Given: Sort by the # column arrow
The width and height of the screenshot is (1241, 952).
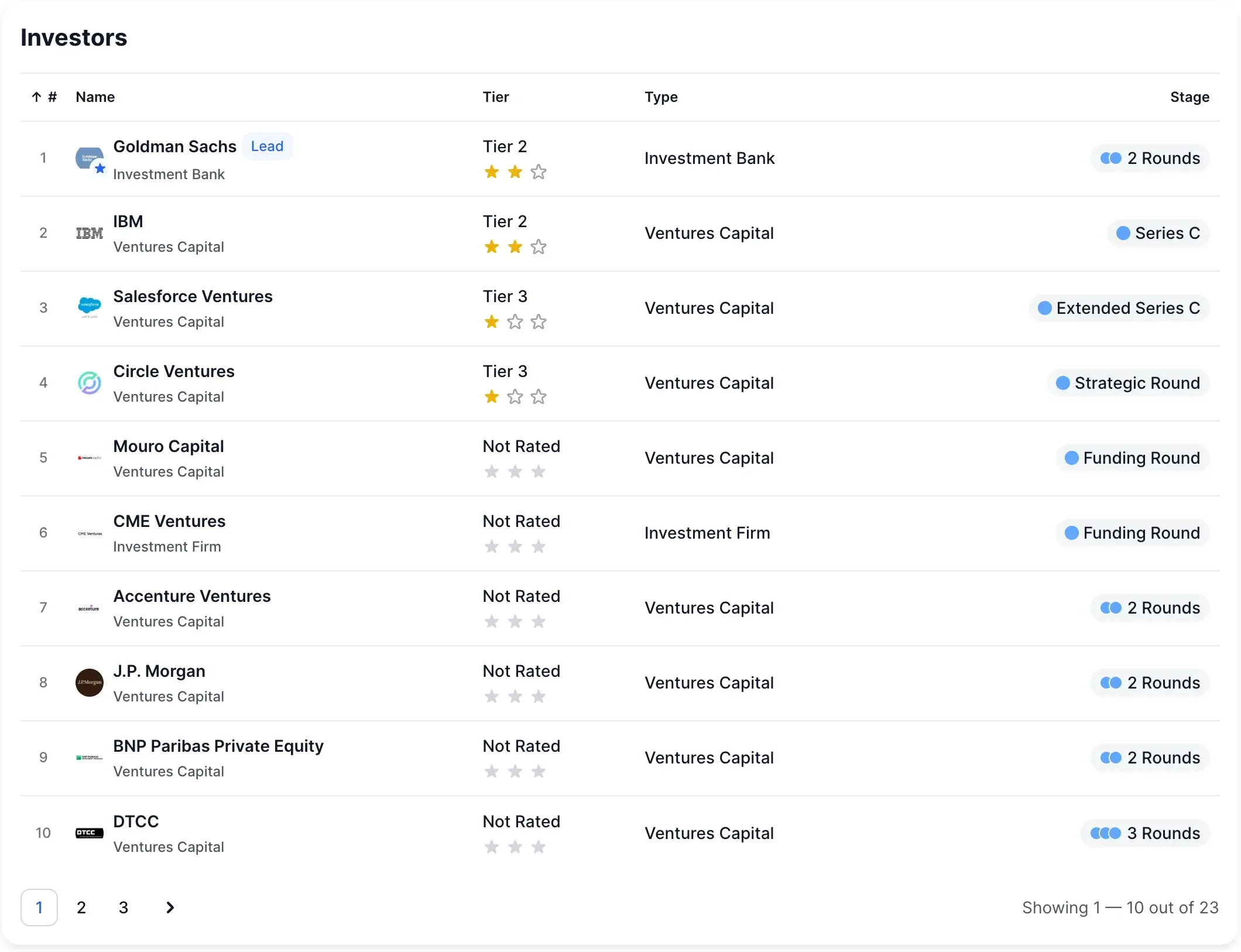Looking at the screenshot, I should 37,97.
